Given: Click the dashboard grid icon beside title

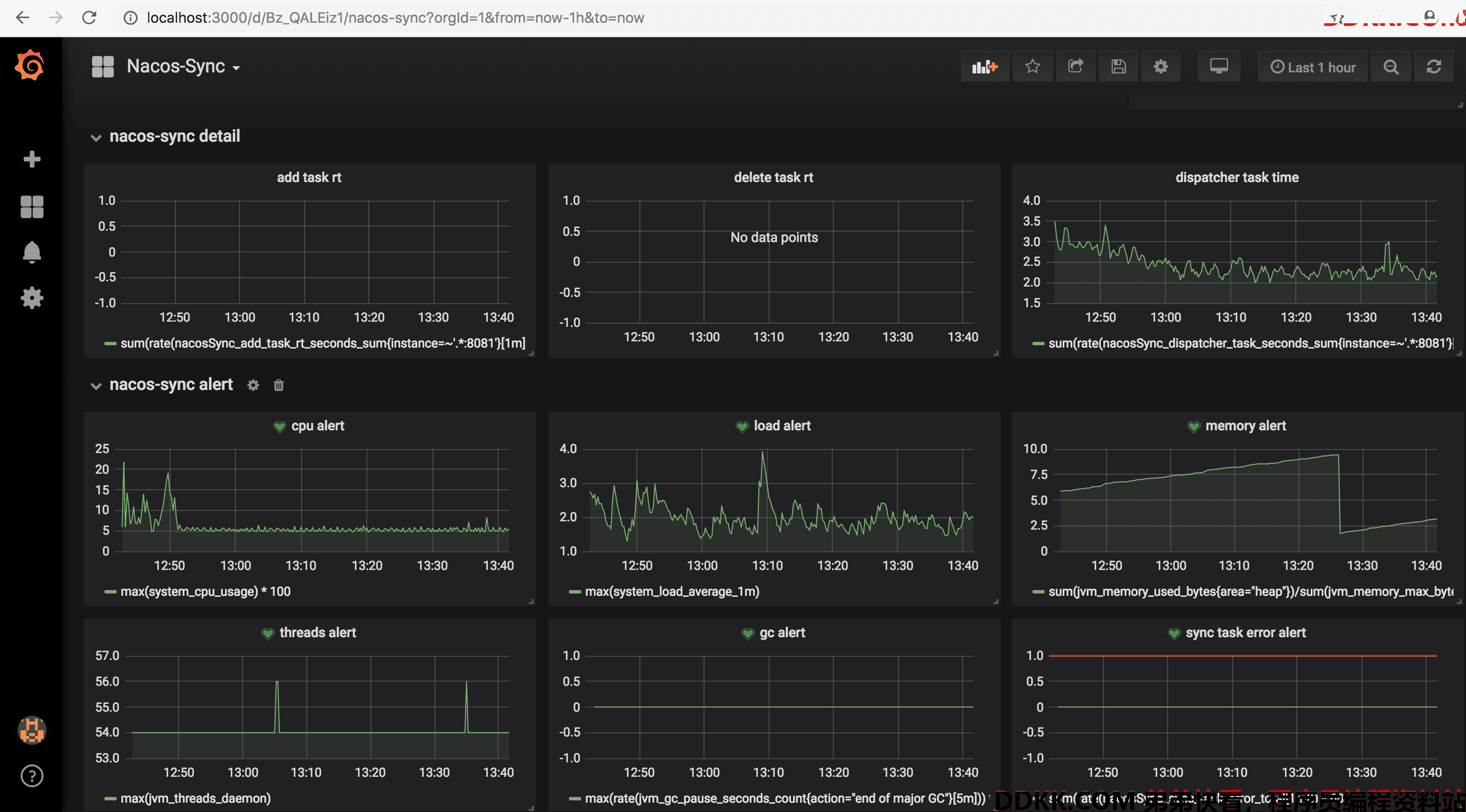Looking at the screenshot, I should pos(103,67).
